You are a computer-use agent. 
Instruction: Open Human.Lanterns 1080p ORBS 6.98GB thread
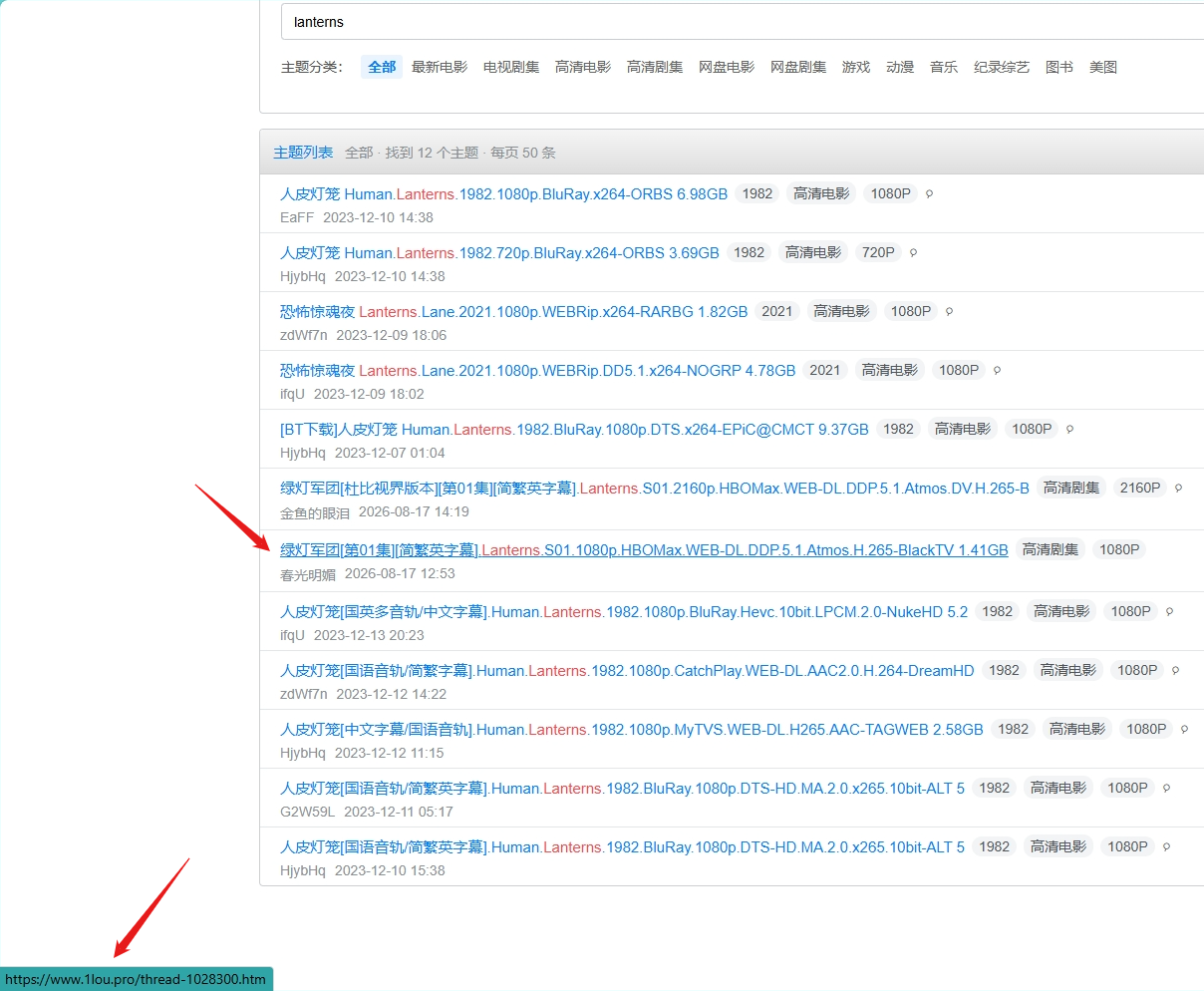(503, 194)
